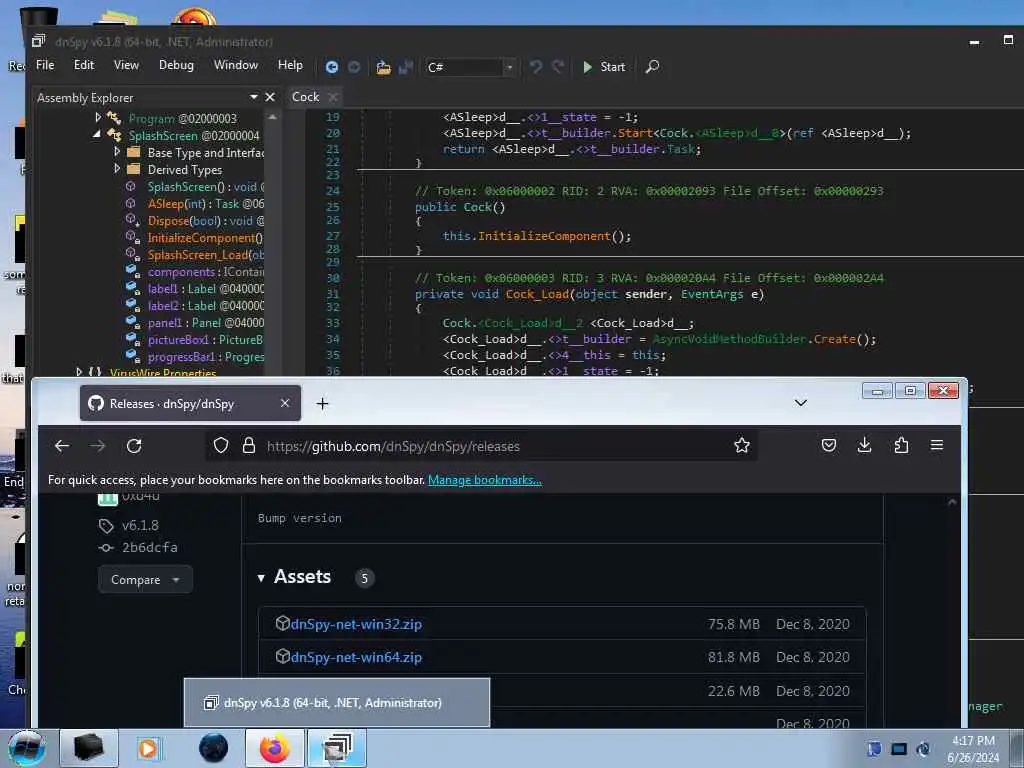Screen dimensions: 1024x768
Task: Collapse the Assets section triangle
Action: point(261,577)
